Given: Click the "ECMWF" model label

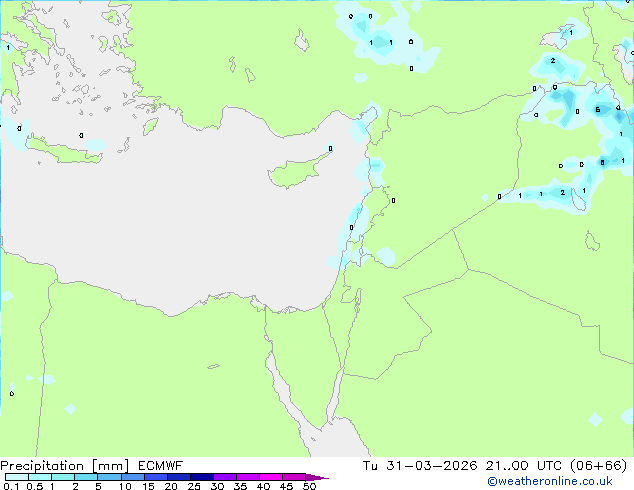Looking at the screenshot, I should pyautogui.click(x=161, y=466).
